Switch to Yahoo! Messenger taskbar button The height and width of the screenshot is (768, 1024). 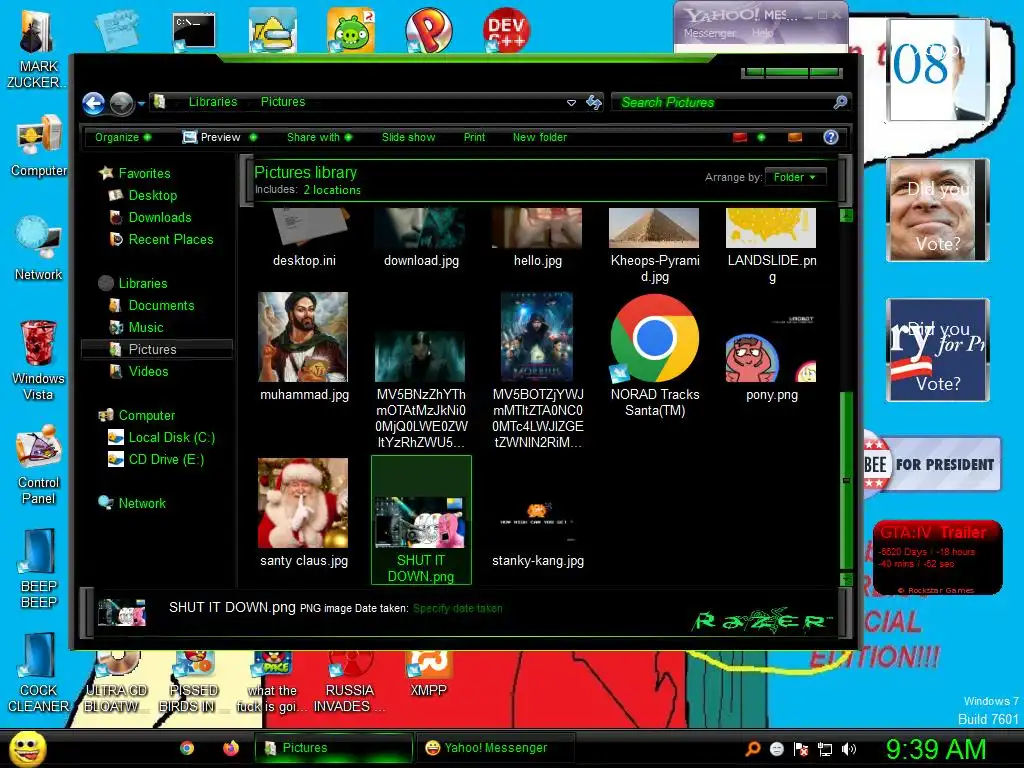click(495, 748)
